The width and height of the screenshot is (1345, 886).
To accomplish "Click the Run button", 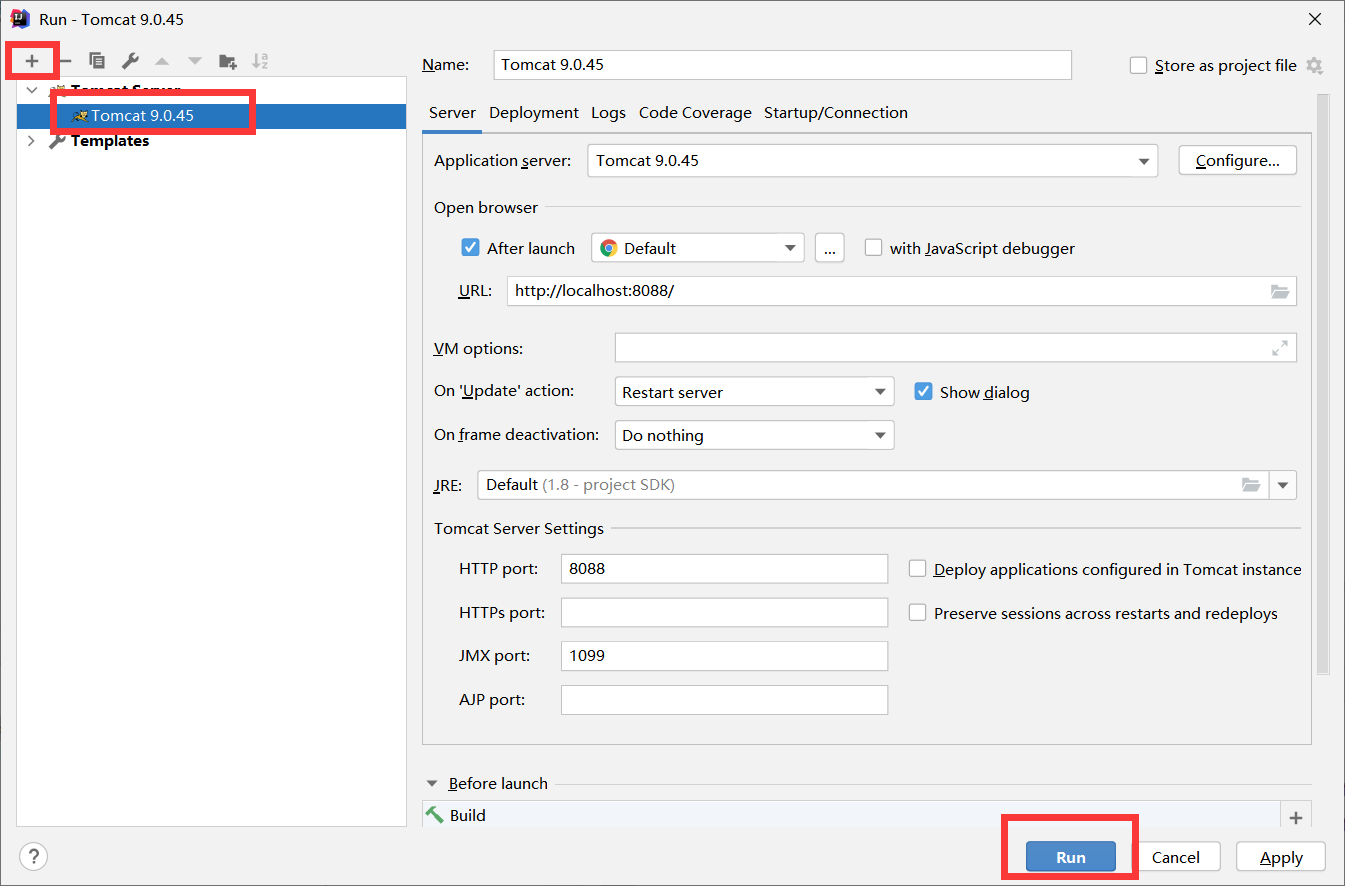I will [1071, 857].
